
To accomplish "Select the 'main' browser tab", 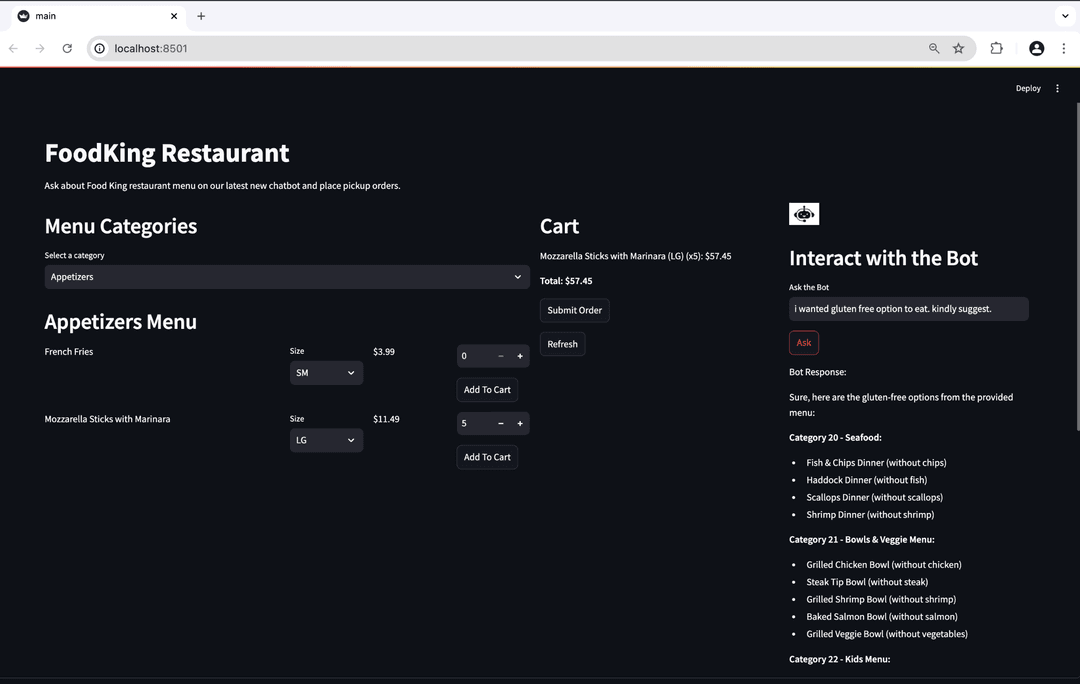I will coord(95,16).
